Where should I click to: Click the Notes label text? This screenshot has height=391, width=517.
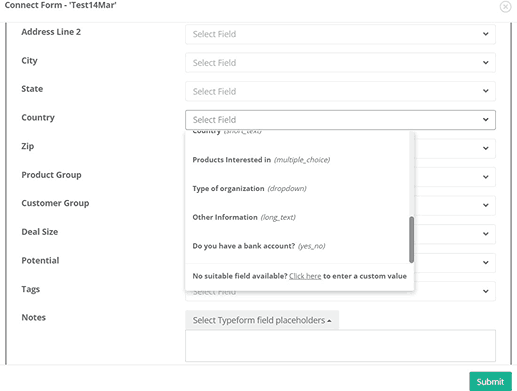pos(33,317)
